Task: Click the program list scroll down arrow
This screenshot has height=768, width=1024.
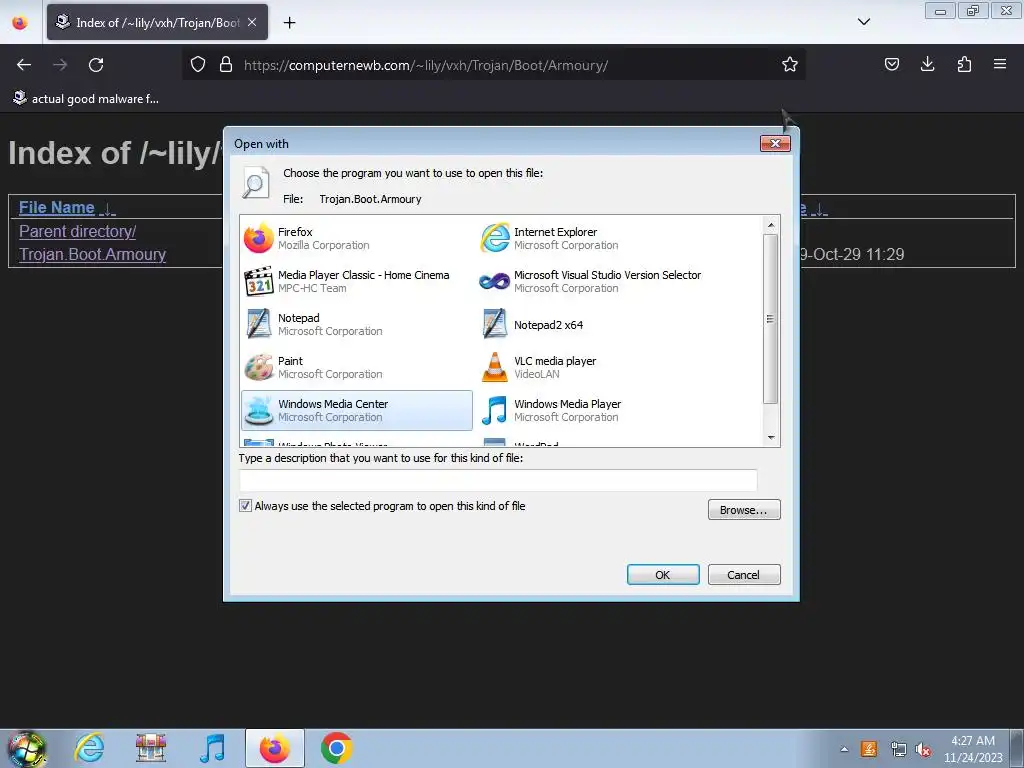Action: [771, 438]
